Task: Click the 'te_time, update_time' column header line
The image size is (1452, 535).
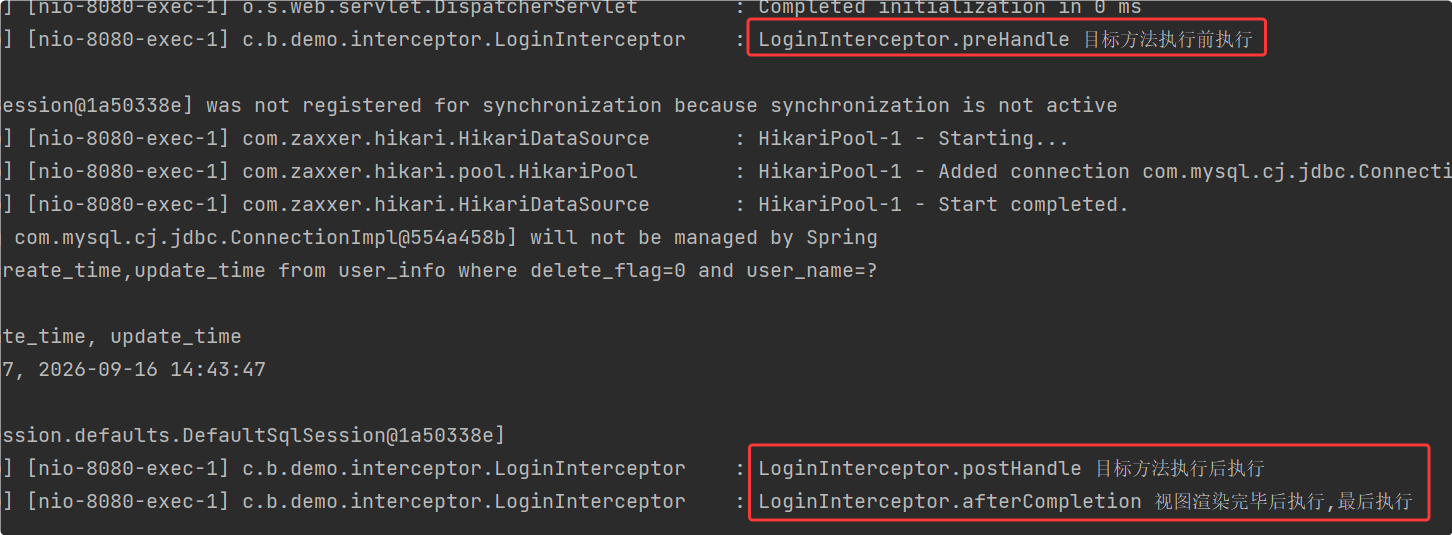Action: point(121,337)
